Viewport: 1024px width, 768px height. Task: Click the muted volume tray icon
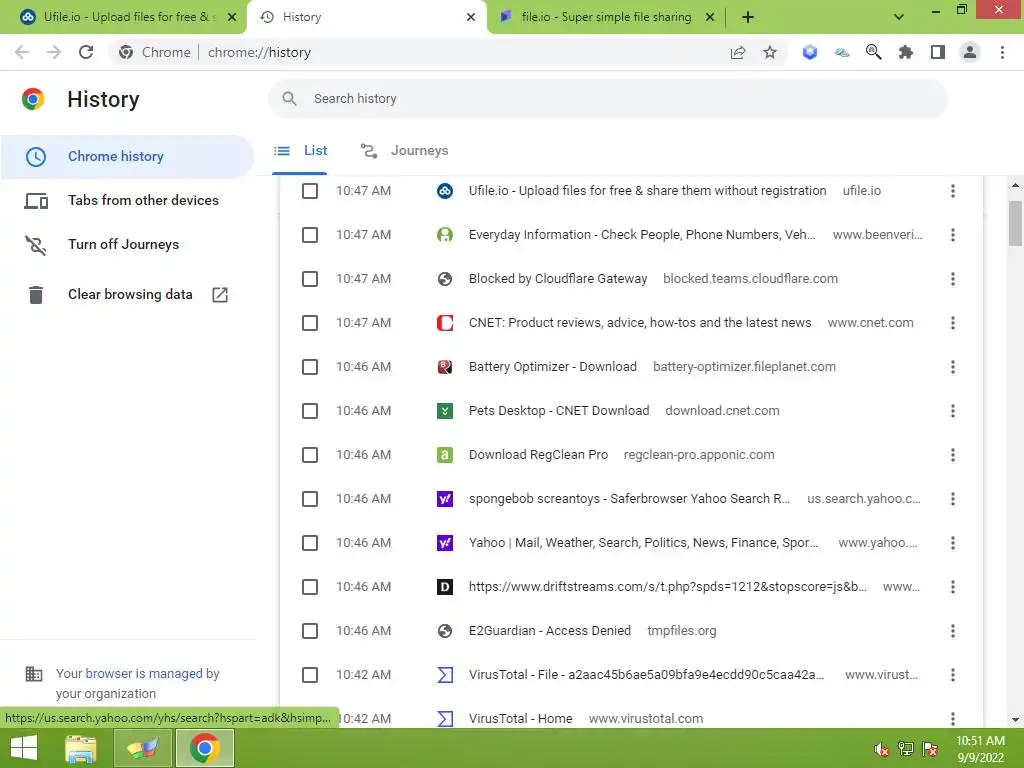882,749
